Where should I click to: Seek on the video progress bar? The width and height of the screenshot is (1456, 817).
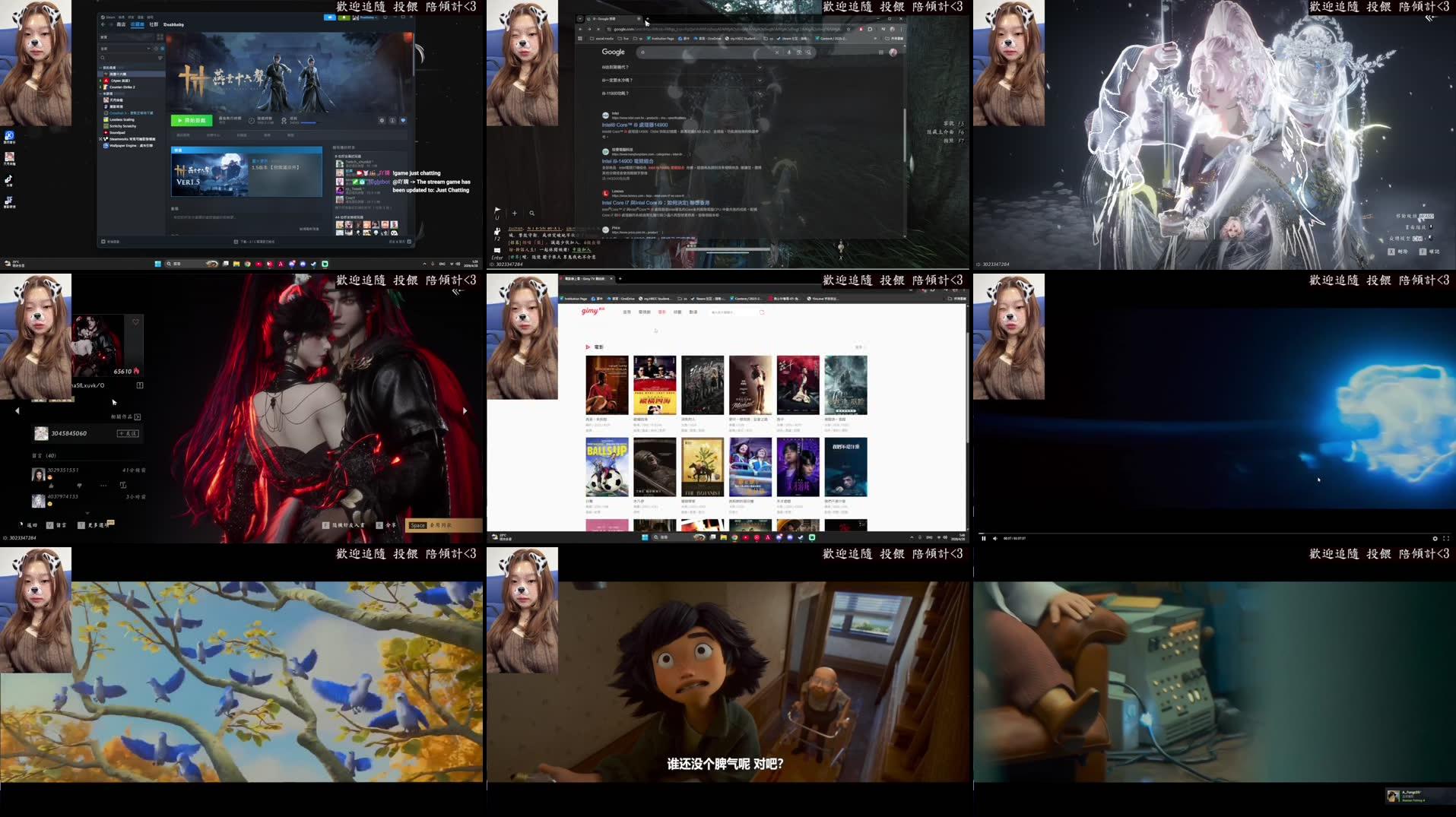pyautogui.click(x=1214, y=533)
